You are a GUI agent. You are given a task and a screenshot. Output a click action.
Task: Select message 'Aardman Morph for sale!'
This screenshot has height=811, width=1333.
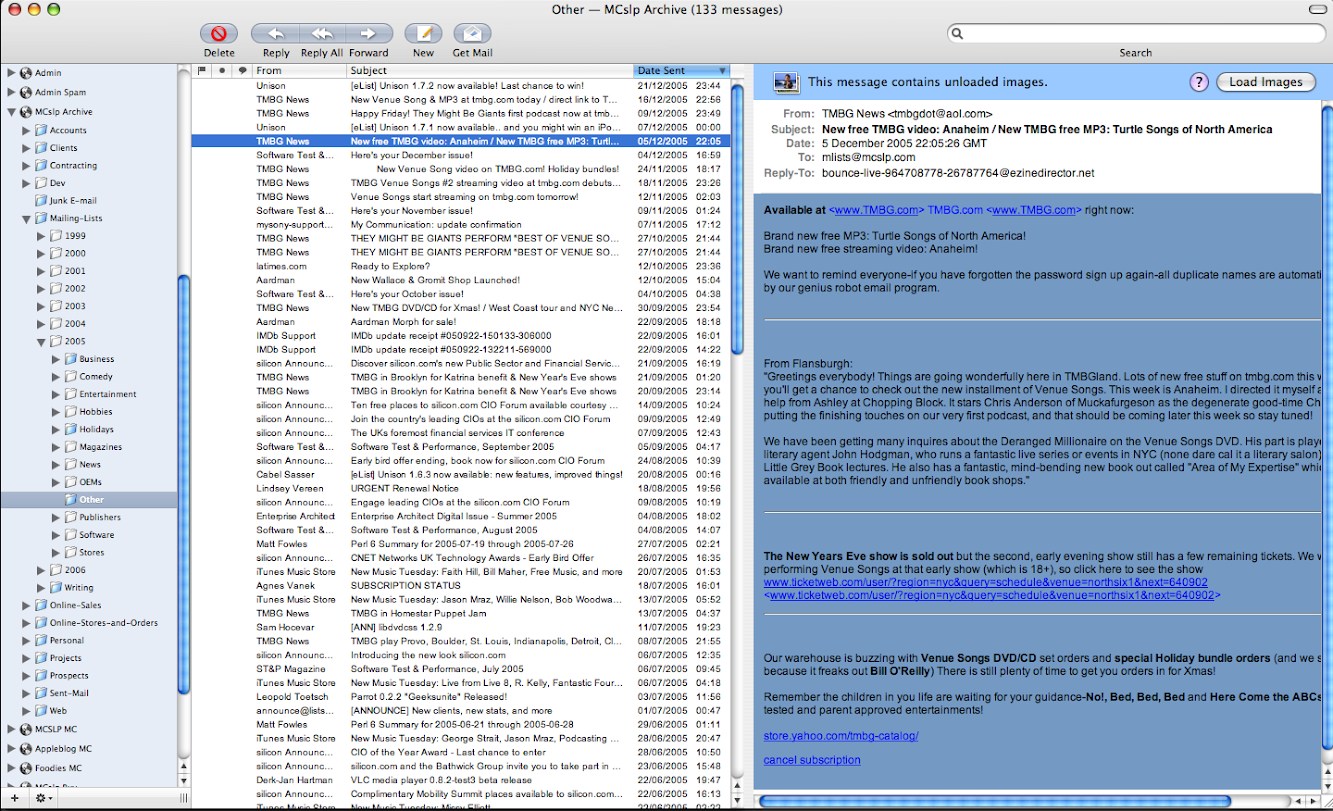(461, 322)
